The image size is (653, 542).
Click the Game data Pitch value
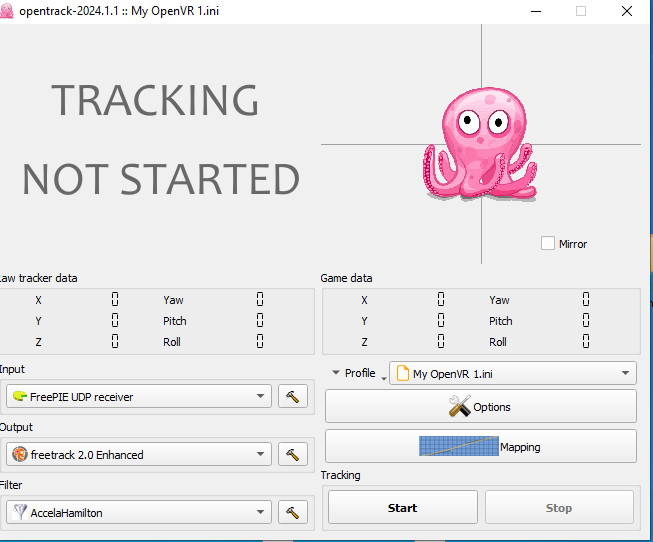click(585, 321)
